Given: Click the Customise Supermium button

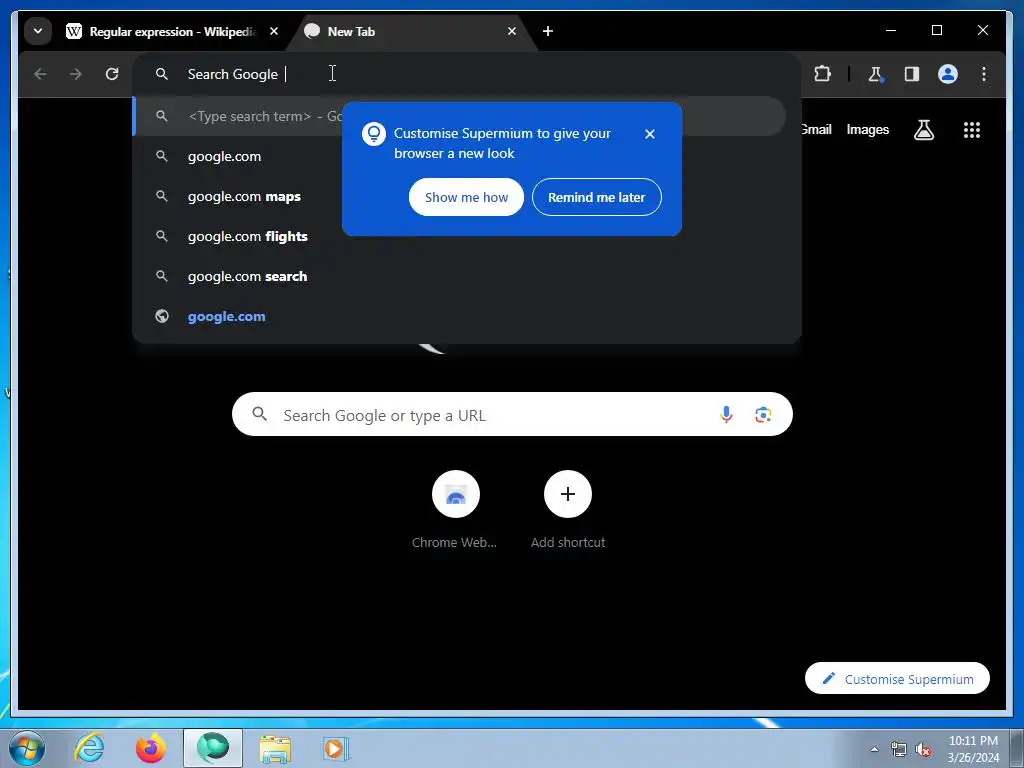Looking at the screenshot, I should (x=897, y=679).
